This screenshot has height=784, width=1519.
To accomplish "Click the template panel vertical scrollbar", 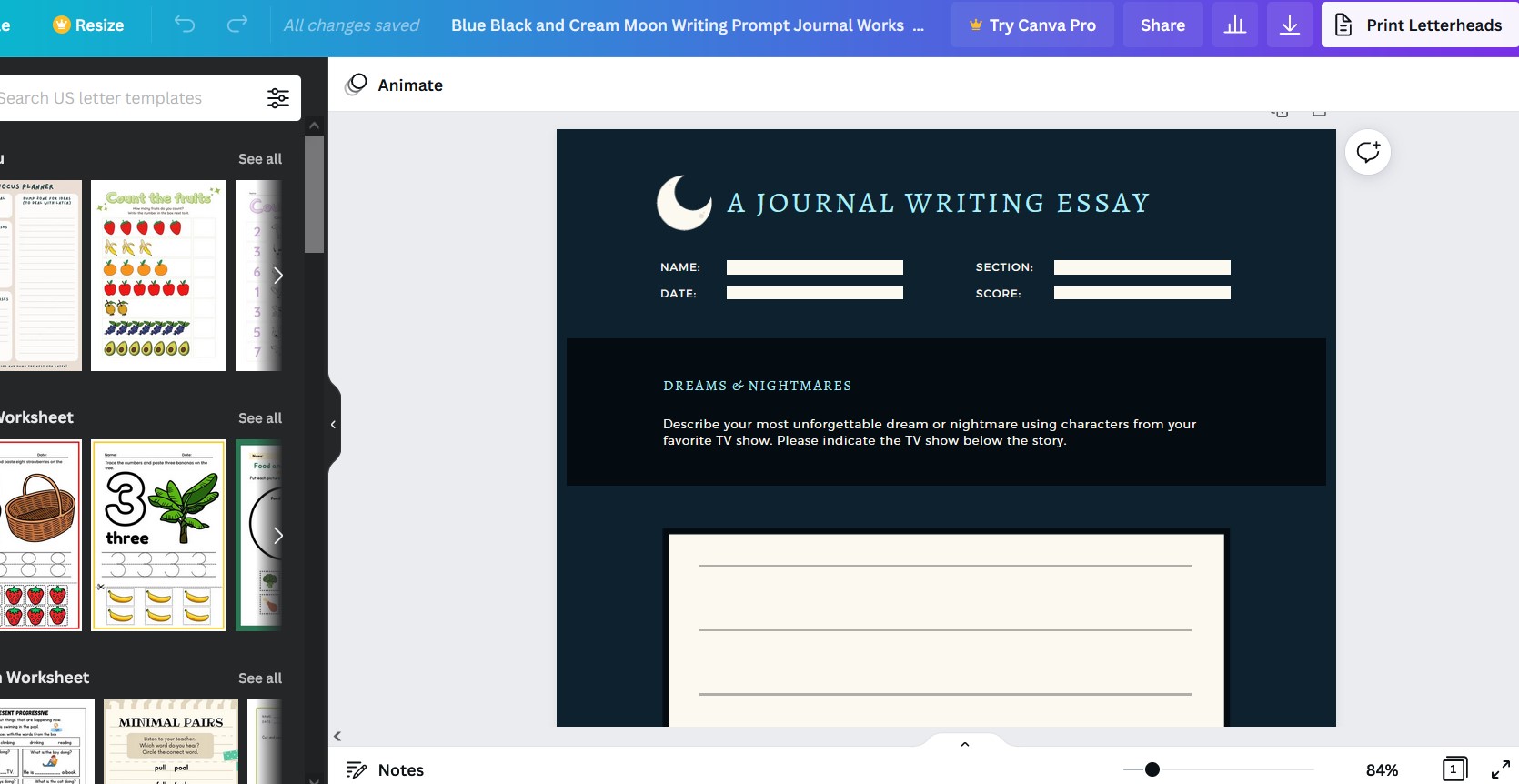I will (x=314, y=194).
